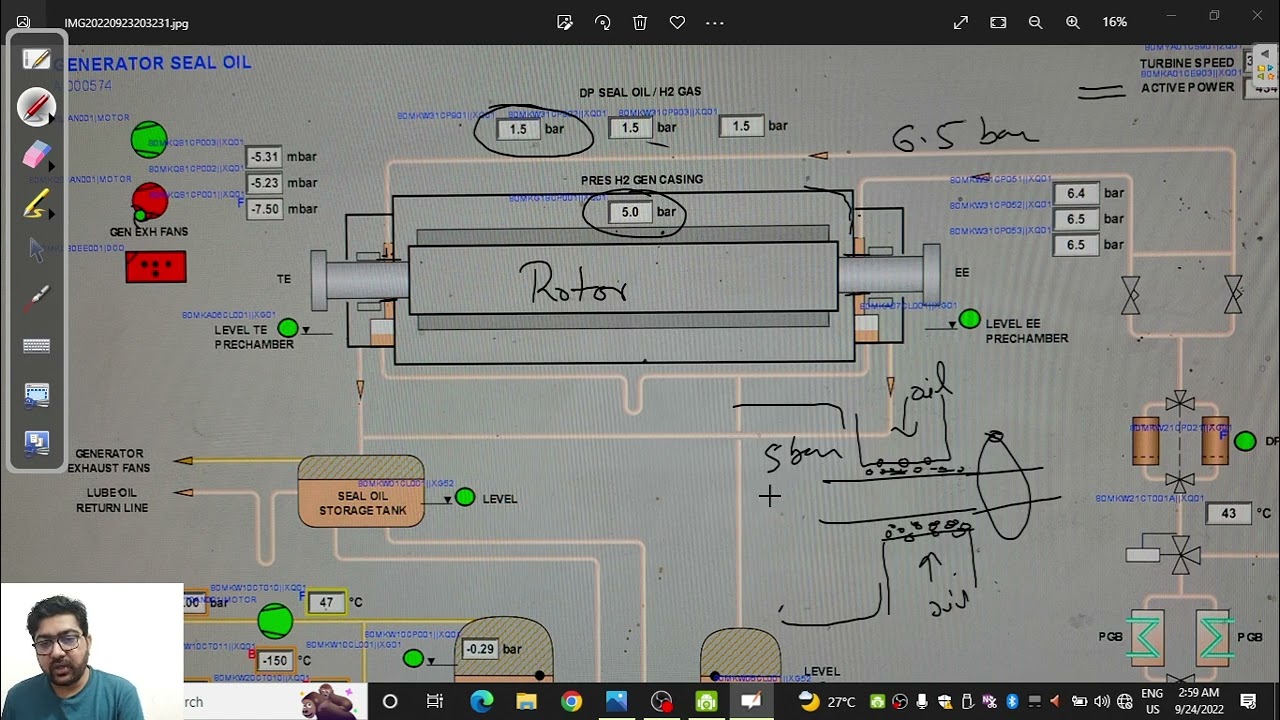The width and height of the screenshot is (1280, 720).
Task: Open the green Android app on taskbar
Action: point(706,701)
